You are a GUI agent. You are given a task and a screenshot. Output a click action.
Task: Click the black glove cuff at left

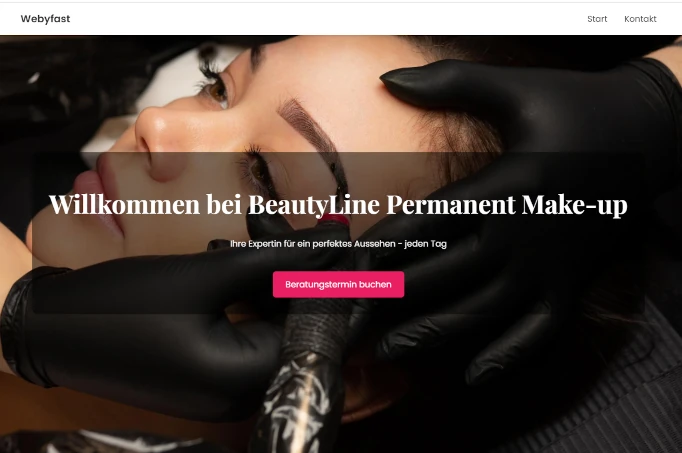point(22,326)
